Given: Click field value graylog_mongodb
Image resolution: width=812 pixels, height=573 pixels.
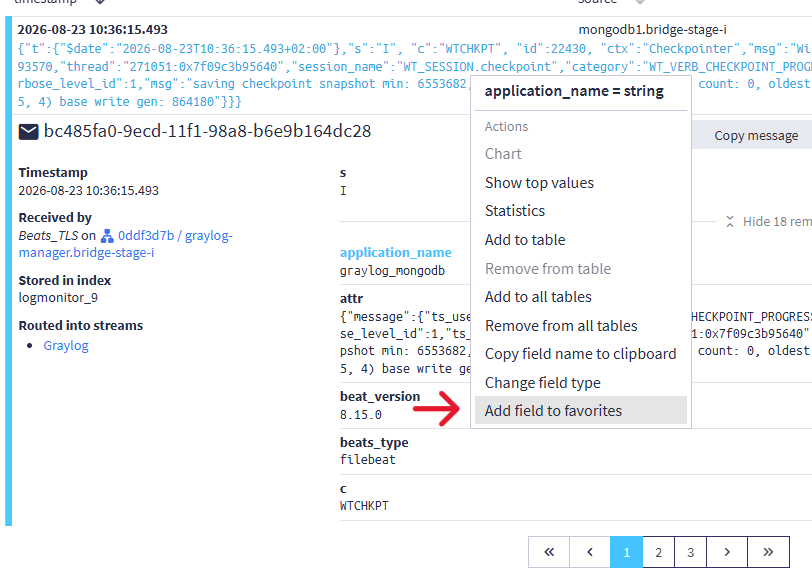Looking at the screenshot, I should 392,270.
